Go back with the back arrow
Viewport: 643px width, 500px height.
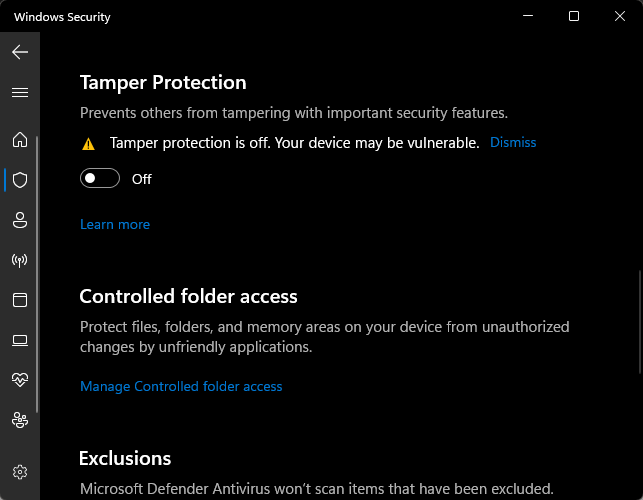click(x=20, y=52)
